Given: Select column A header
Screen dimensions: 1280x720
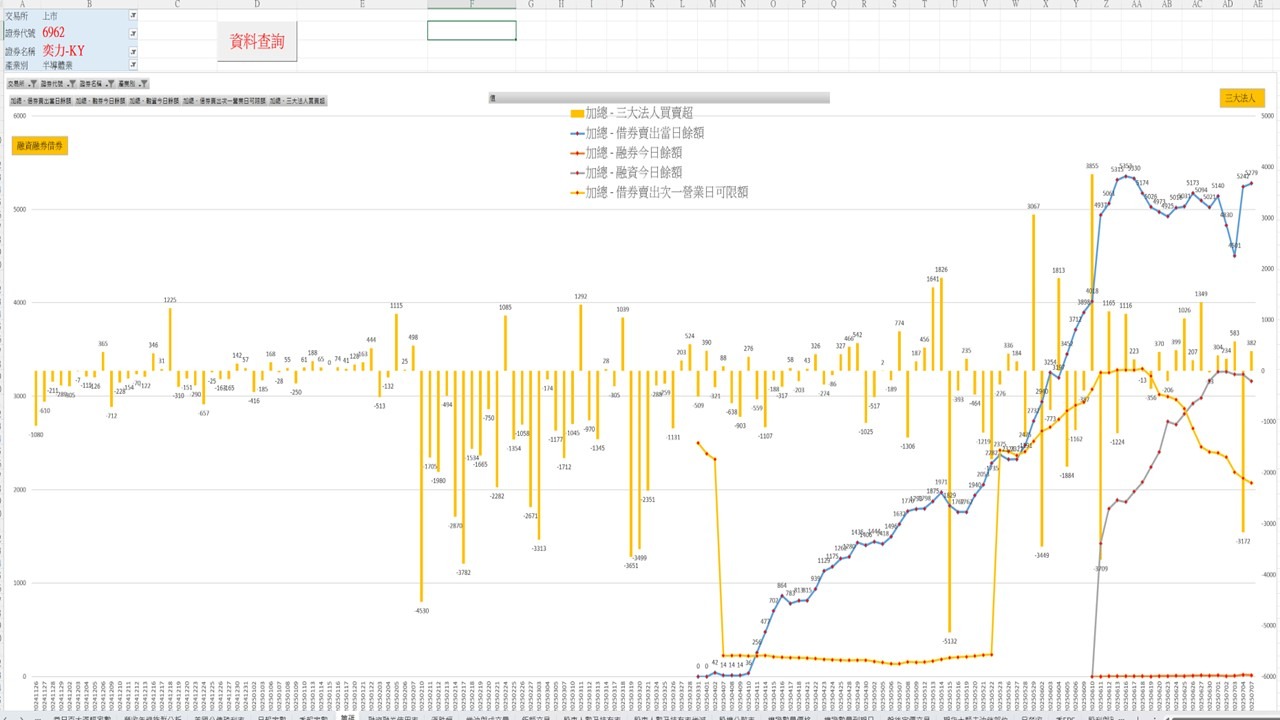Looking at the screenshot, I should point(22,5).
